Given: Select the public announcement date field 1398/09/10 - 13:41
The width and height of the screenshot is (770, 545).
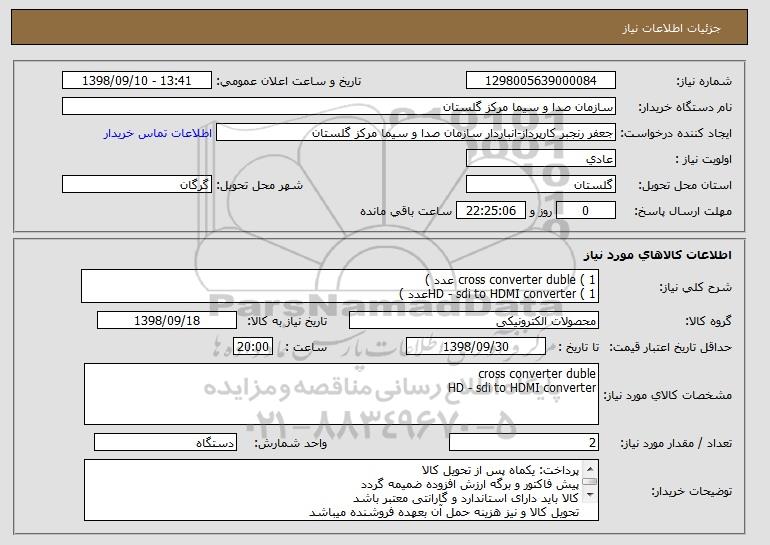Looking at the screenshot, I should 137,81.
